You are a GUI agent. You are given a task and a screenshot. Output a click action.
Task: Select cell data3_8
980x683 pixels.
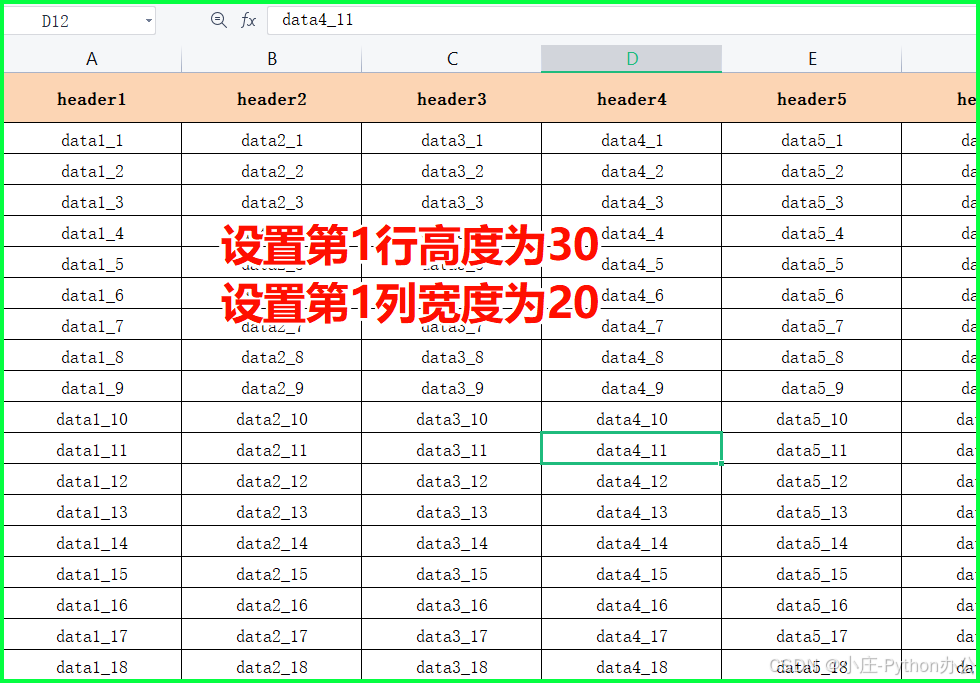[452, 356]
